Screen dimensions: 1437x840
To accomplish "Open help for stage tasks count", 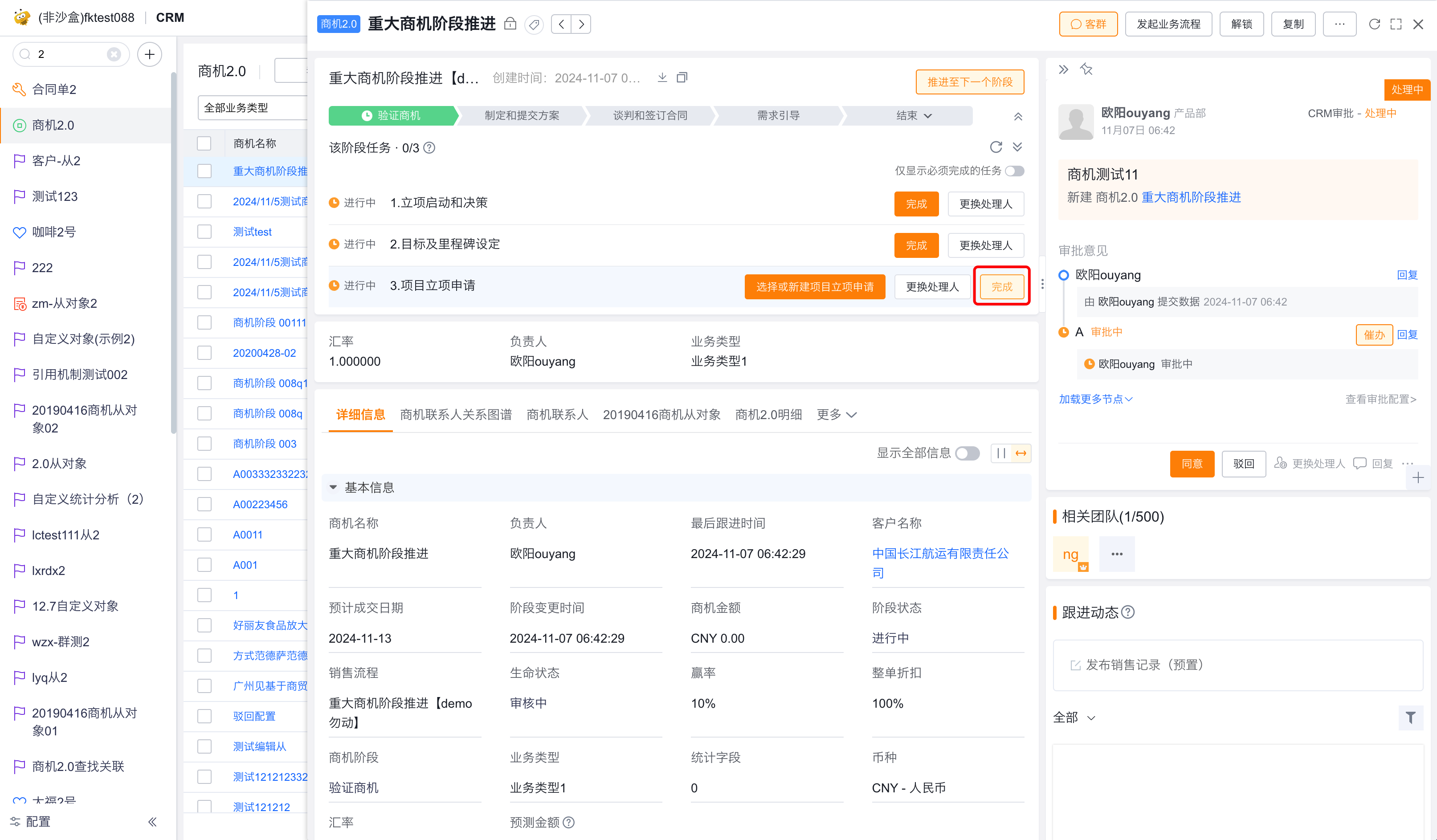I will (x=429, y=148).
